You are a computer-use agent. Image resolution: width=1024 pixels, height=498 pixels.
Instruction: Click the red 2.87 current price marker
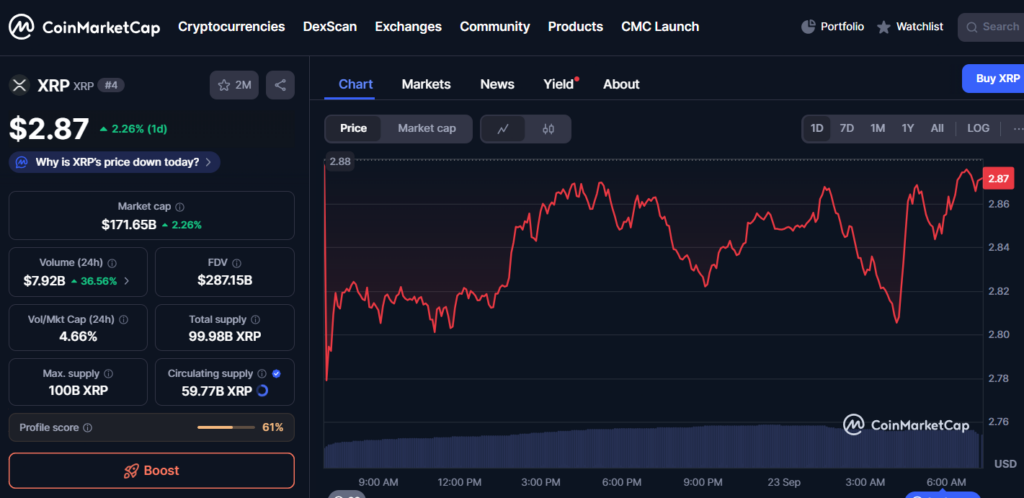[x=999, y=178]
